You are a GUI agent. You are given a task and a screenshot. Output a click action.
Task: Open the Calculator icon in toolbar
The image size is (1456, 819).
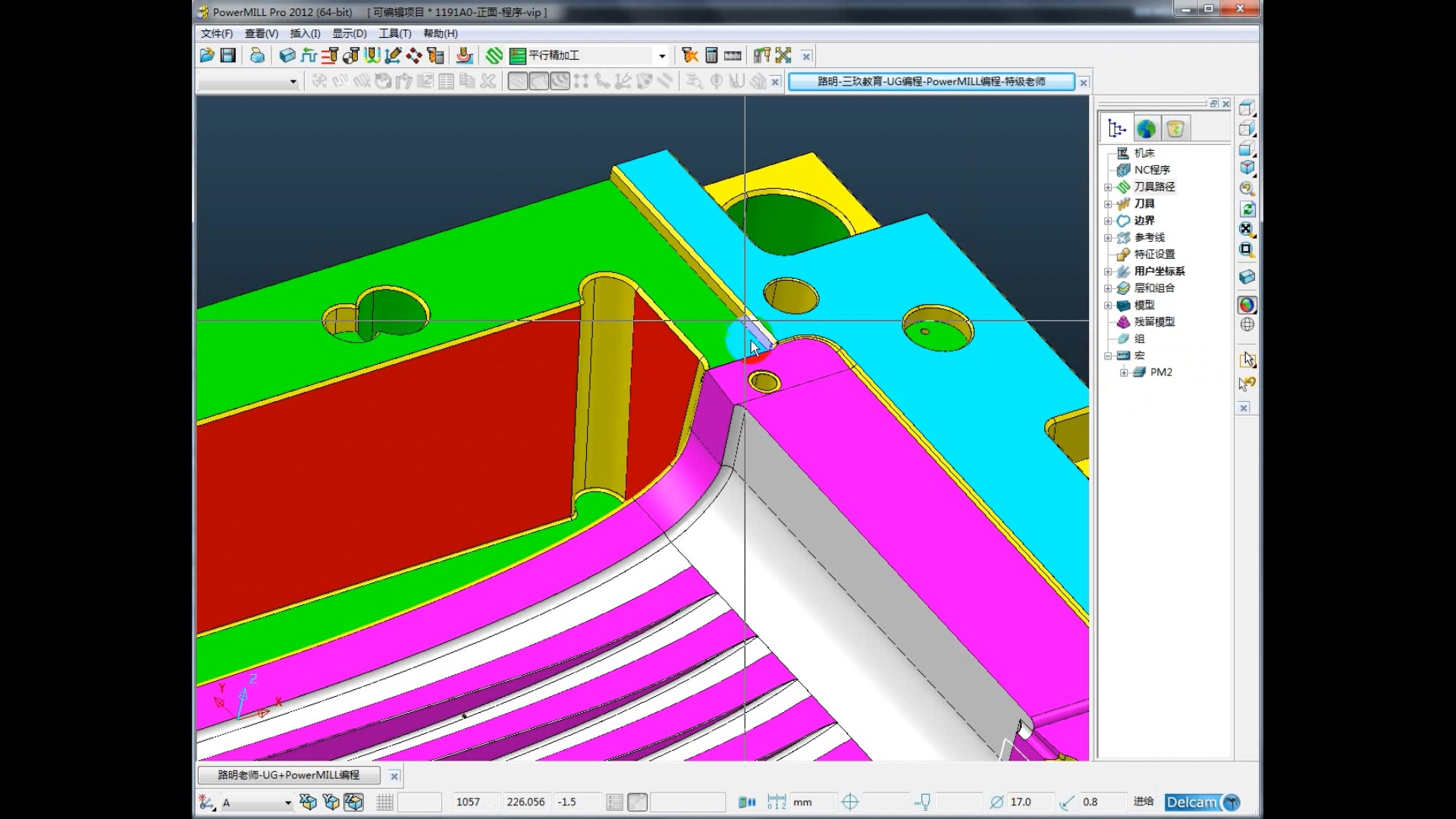[711, 55]
